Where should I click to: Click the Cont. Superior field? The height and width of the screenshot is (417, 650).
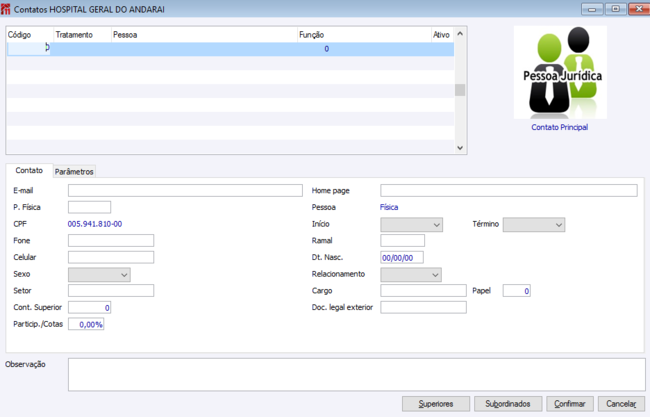click(90, 308)
